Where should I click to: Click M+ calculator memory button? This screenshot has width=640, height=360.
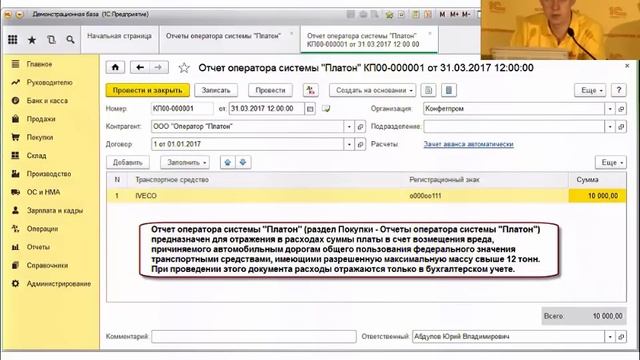(x=455, y=14)
